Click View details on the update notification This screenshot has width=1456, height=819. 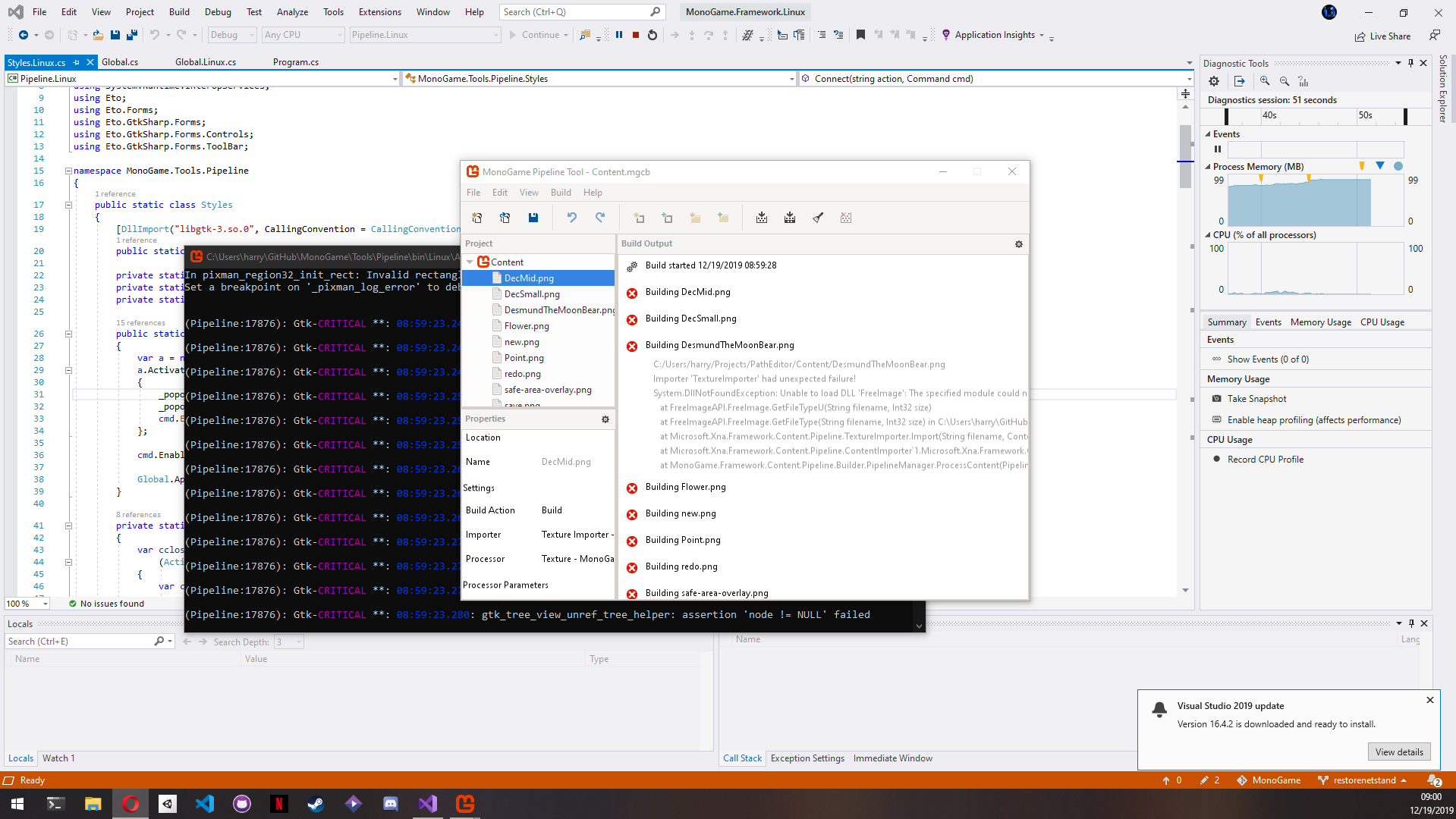coord(1398,752)
